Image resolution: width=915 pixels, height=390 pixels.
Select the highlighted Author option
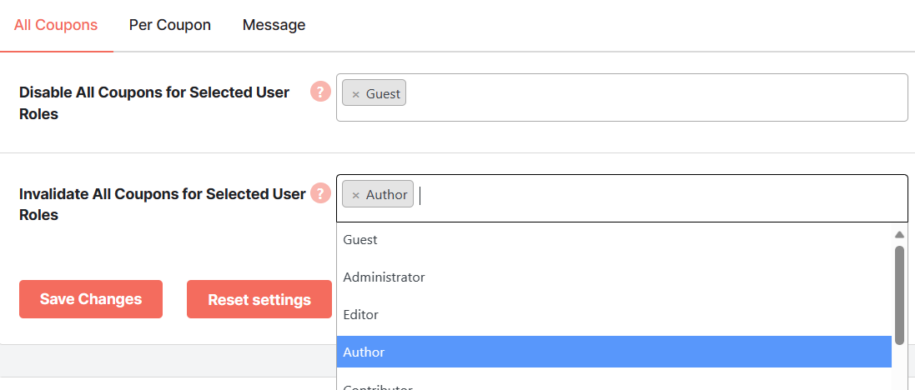pos(614,352)
